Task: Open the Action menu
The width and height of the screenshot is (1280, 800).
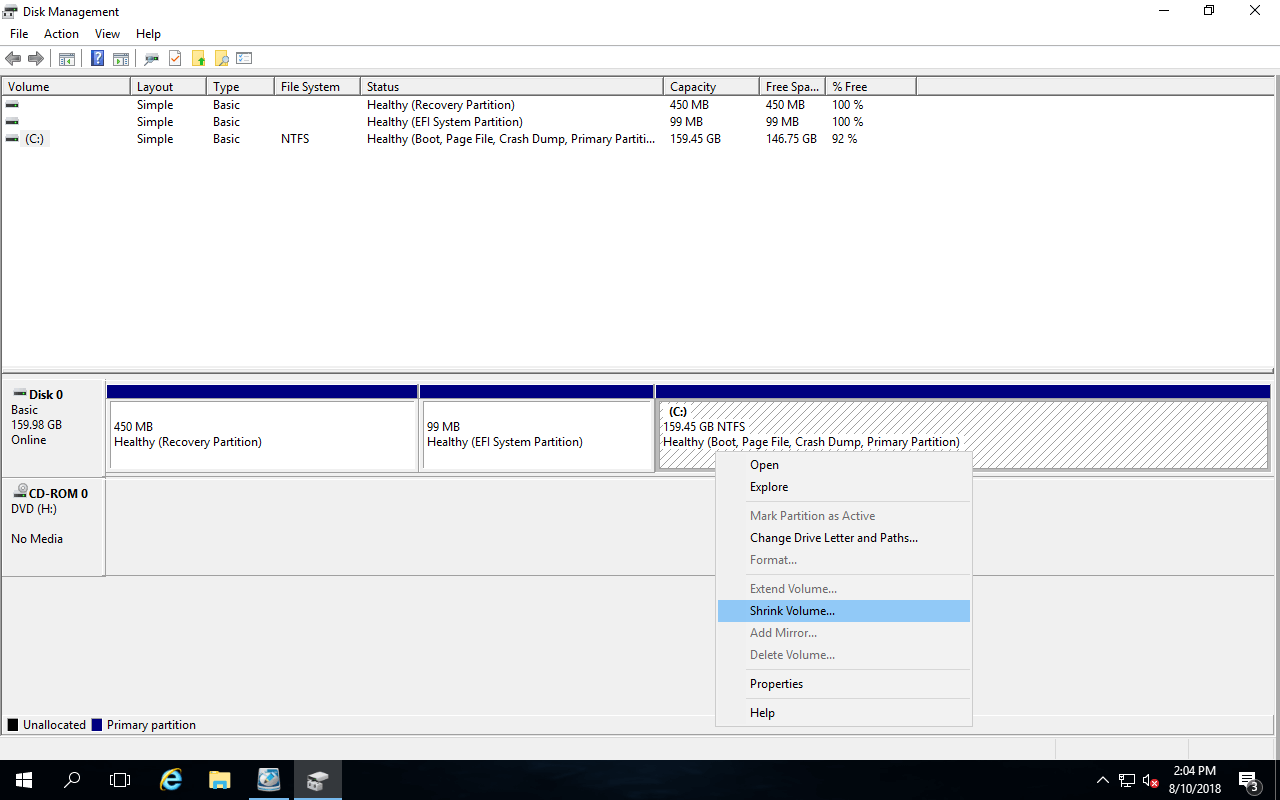Action: pos(61,34)
